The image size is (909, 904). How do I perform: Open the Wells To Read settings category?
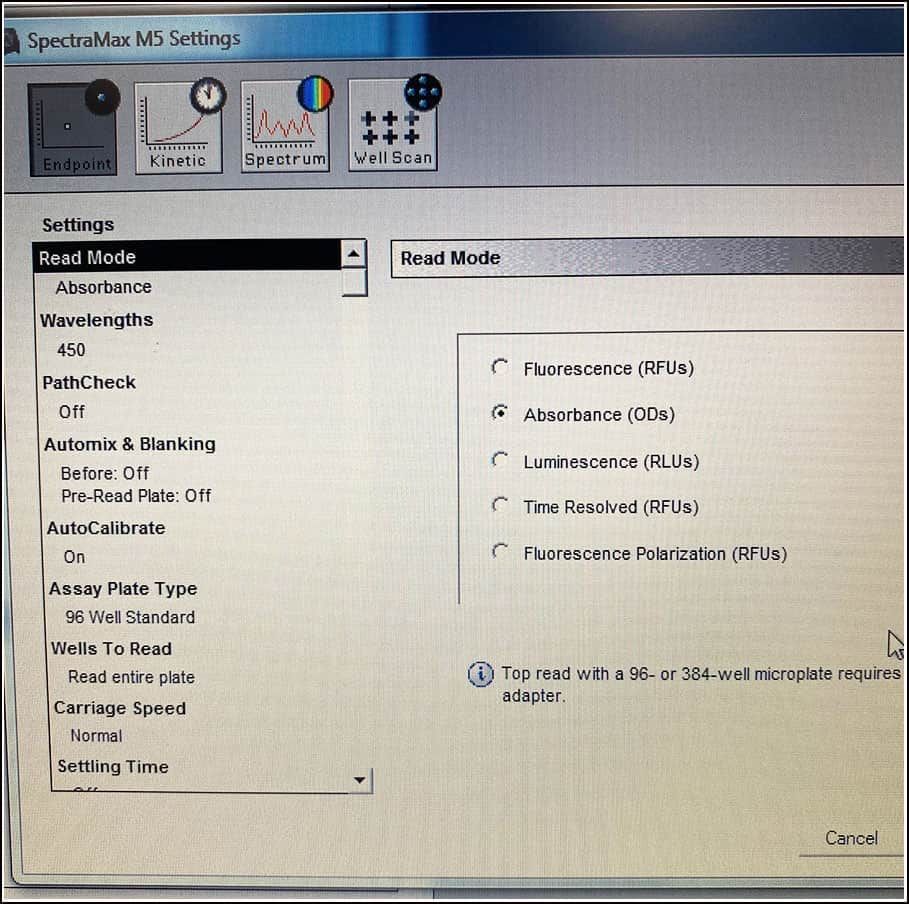coord(111,648)
